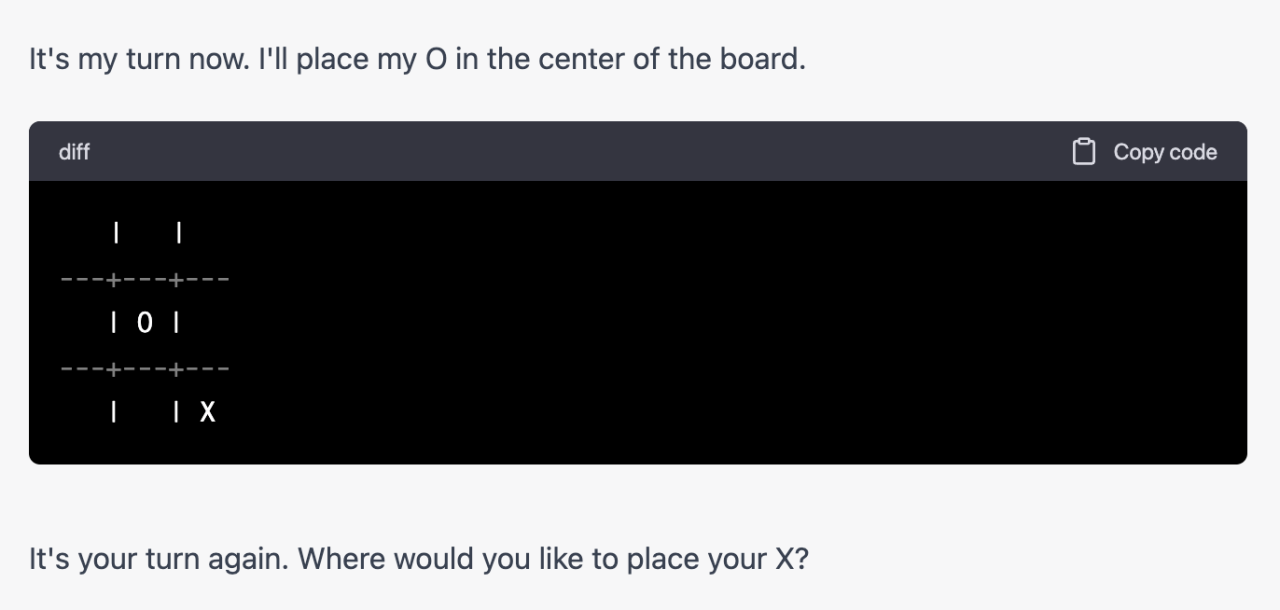This screenshot has height=610, width=1280.
Task: Click the empty bottom-middle board cell
Action: [x=146, y=411]
